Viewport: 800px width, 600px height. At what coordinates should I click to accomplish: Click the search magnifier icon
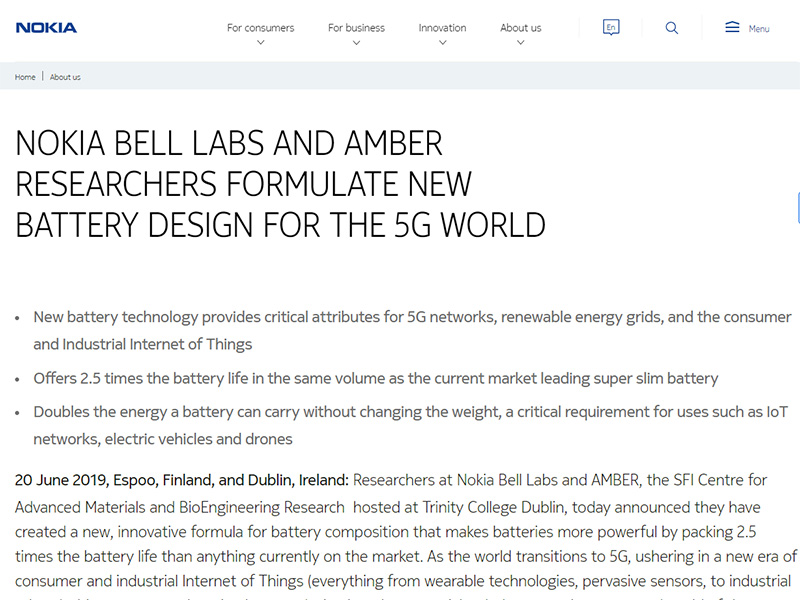click(x=672, y=28)
